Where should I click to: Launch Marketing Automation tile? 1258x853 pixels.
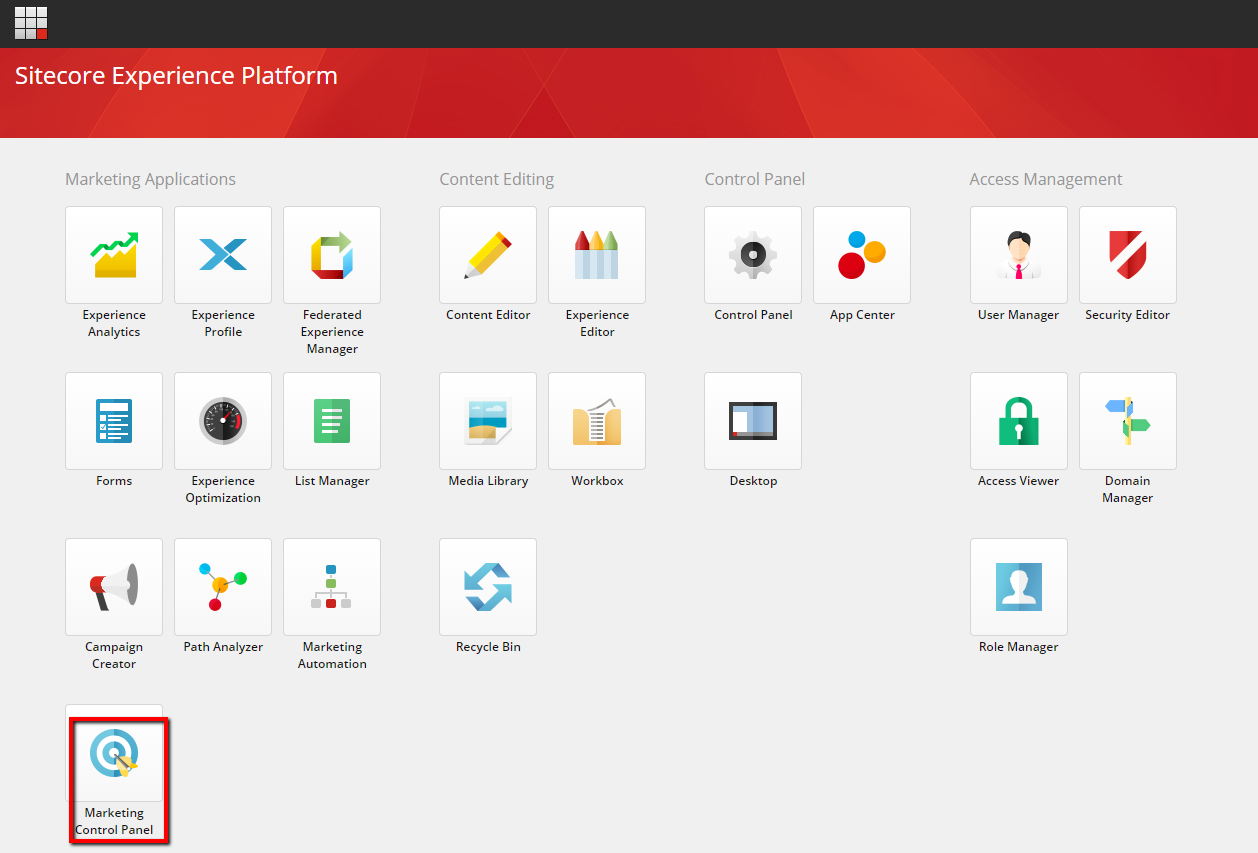click(x=332, y=587)
